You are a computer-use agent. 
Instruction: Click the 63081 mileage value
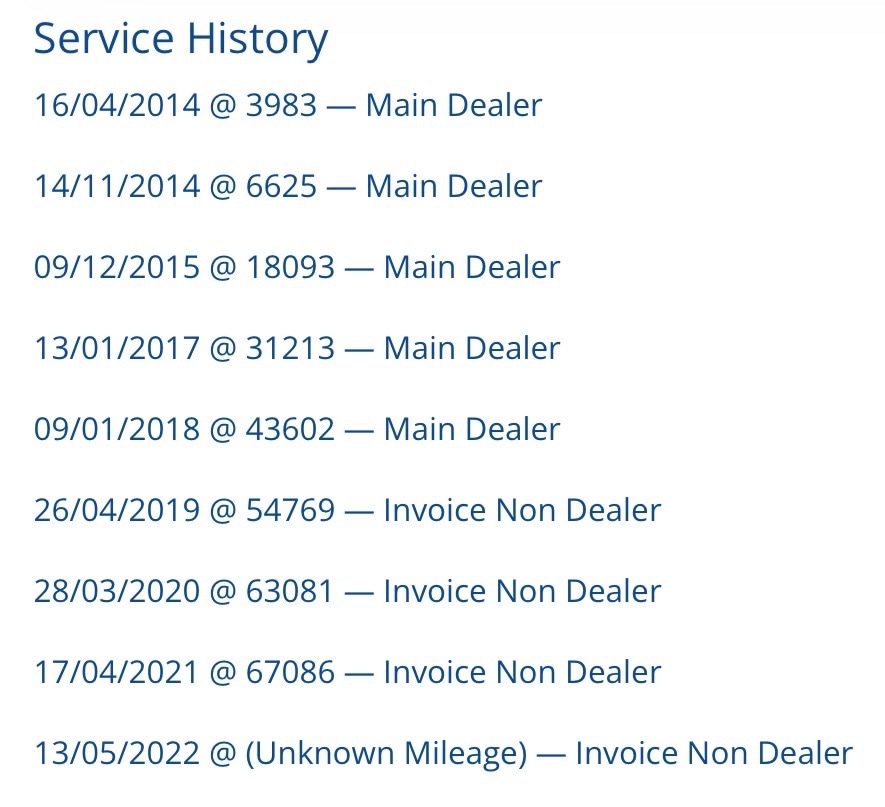[290, 591]
